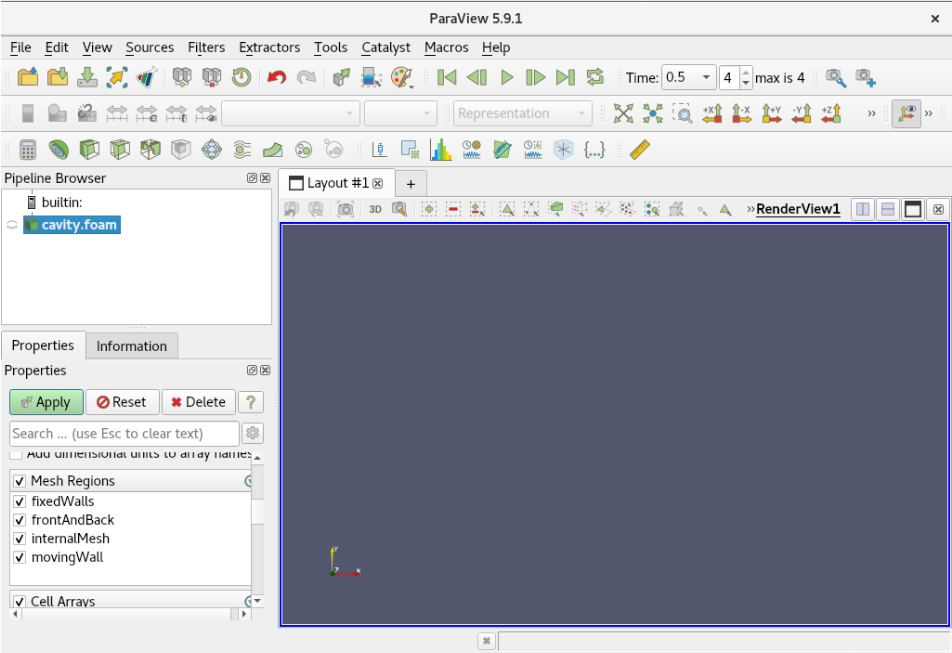Toggle the internalMesh checkbox
The image size is (952, 653).
coord(19,538)
